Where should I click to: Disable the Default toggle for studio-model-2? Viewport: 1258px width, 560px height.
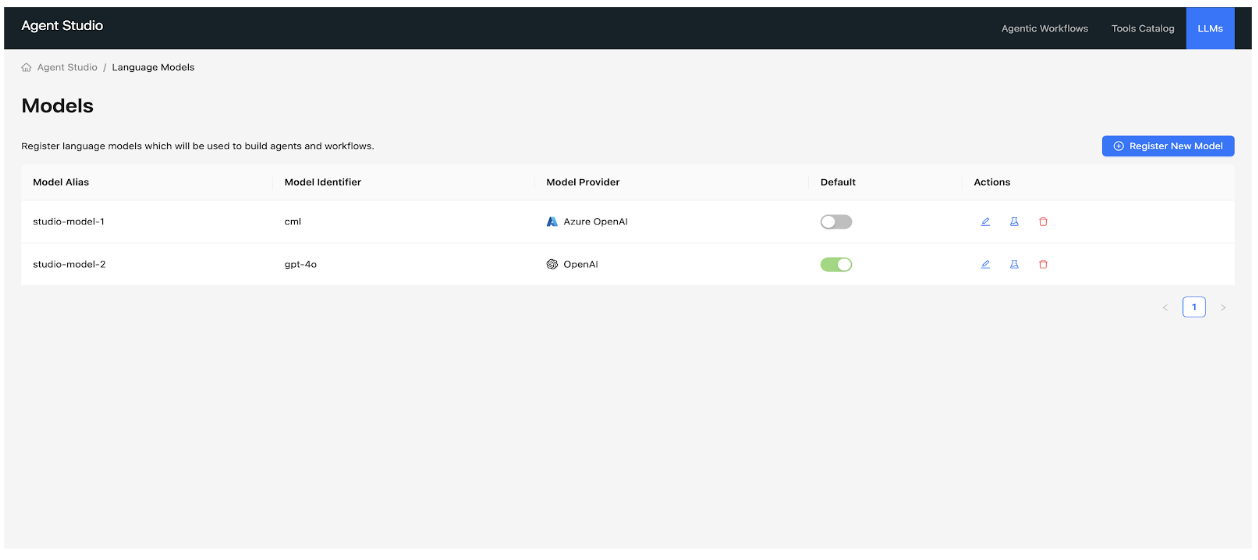(836, 265)
